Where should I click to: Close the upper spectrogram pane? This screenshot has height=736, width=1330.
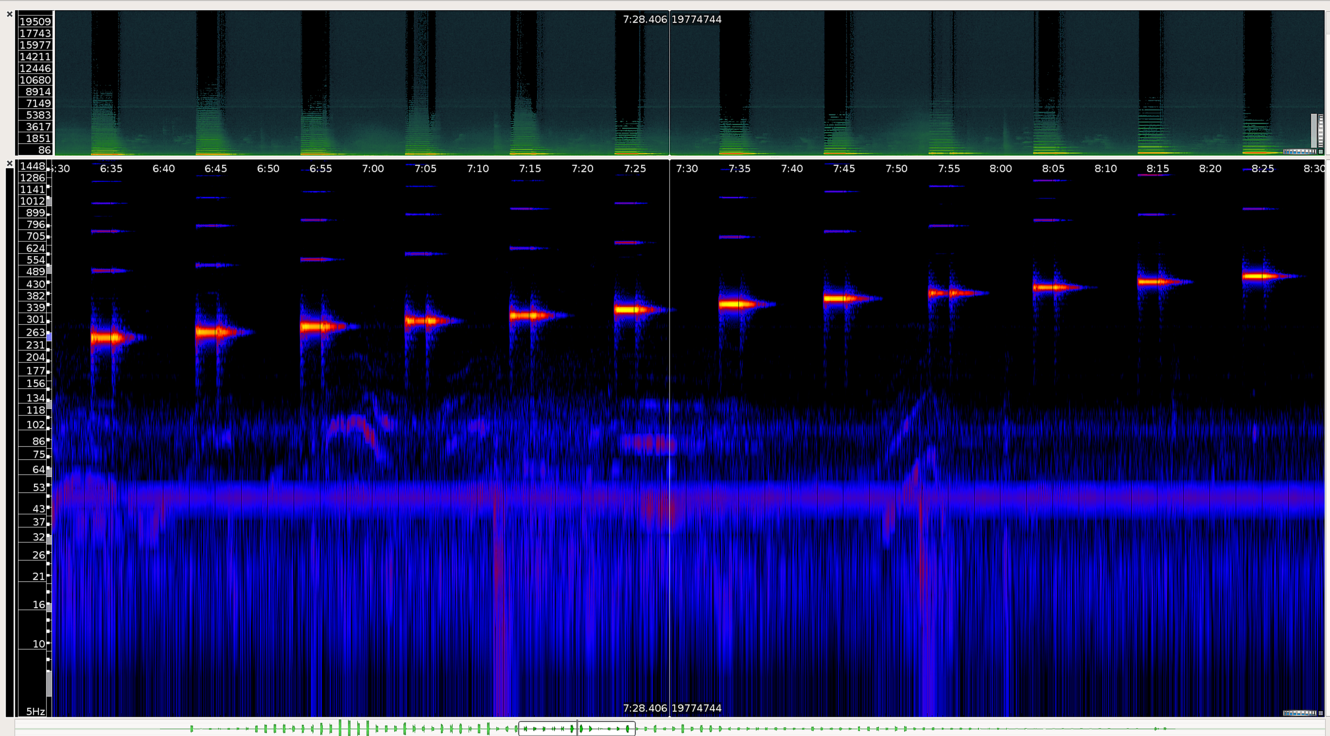point(10,15)
